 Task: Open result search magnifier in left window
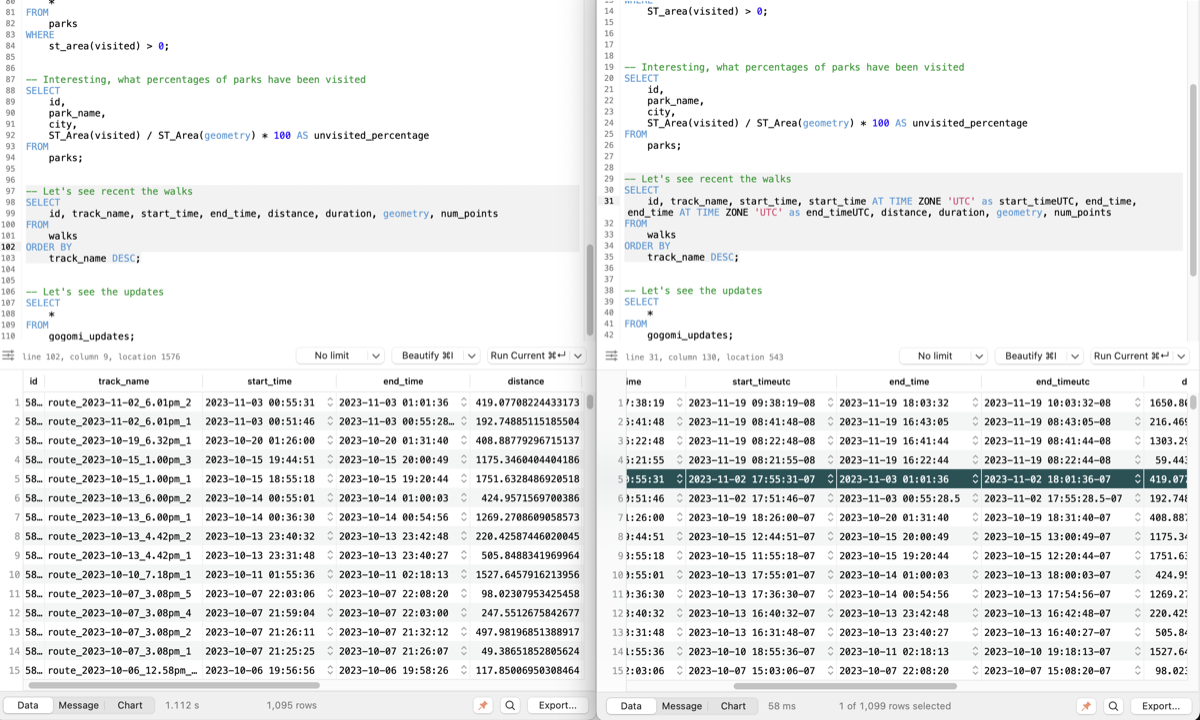pyautogui.click(x=510, y=705)
